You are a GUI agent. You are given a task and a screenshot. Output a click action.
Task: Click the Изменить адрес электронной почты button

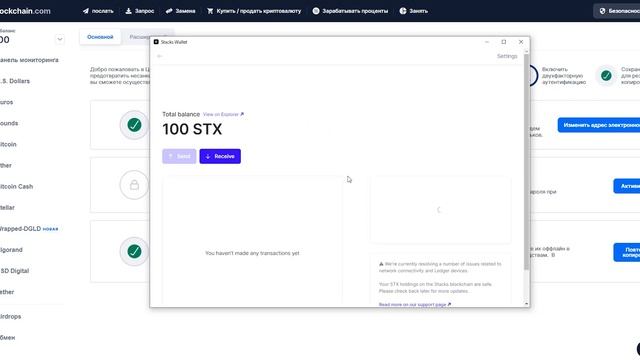(x=599, y=125)
